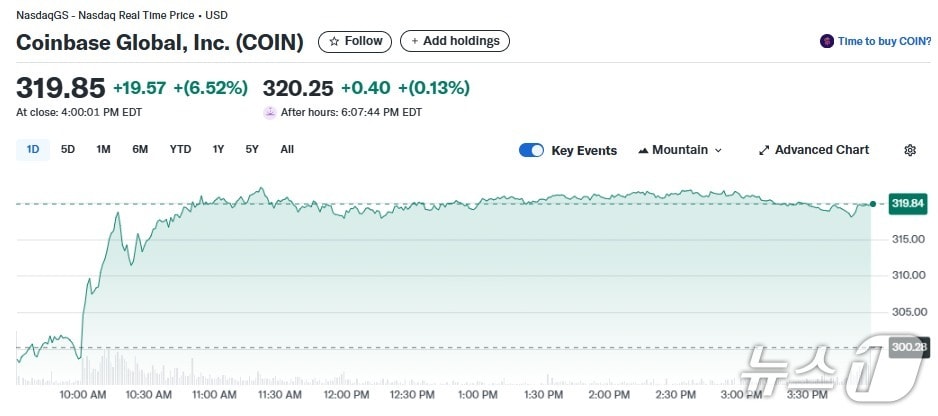Open the Time to buy COIN link
Viewport: 938px width, 416px height.
pos(885,41)
